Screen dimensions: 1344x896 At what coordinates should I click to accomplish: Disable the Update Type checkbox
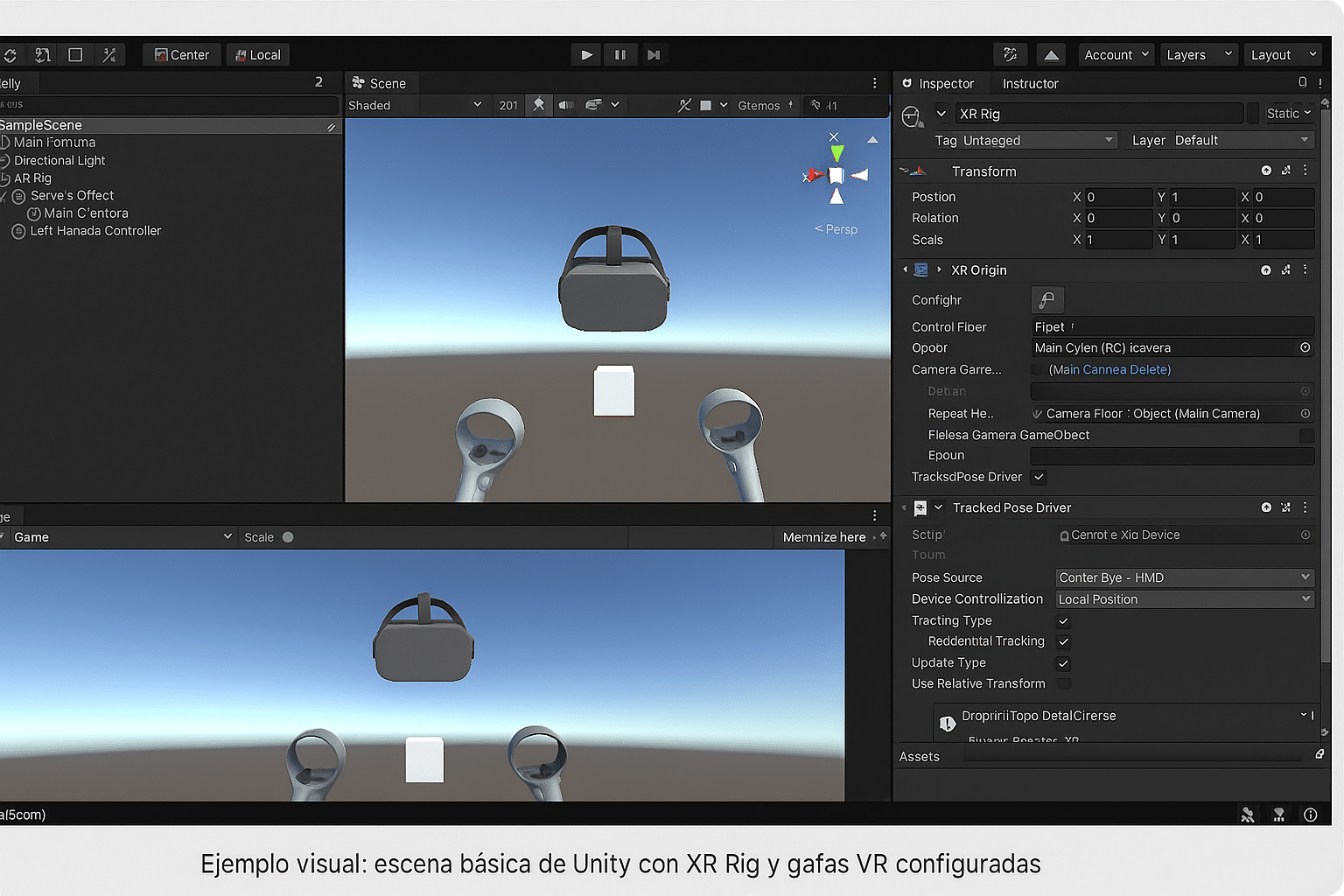pos(1063,663)
